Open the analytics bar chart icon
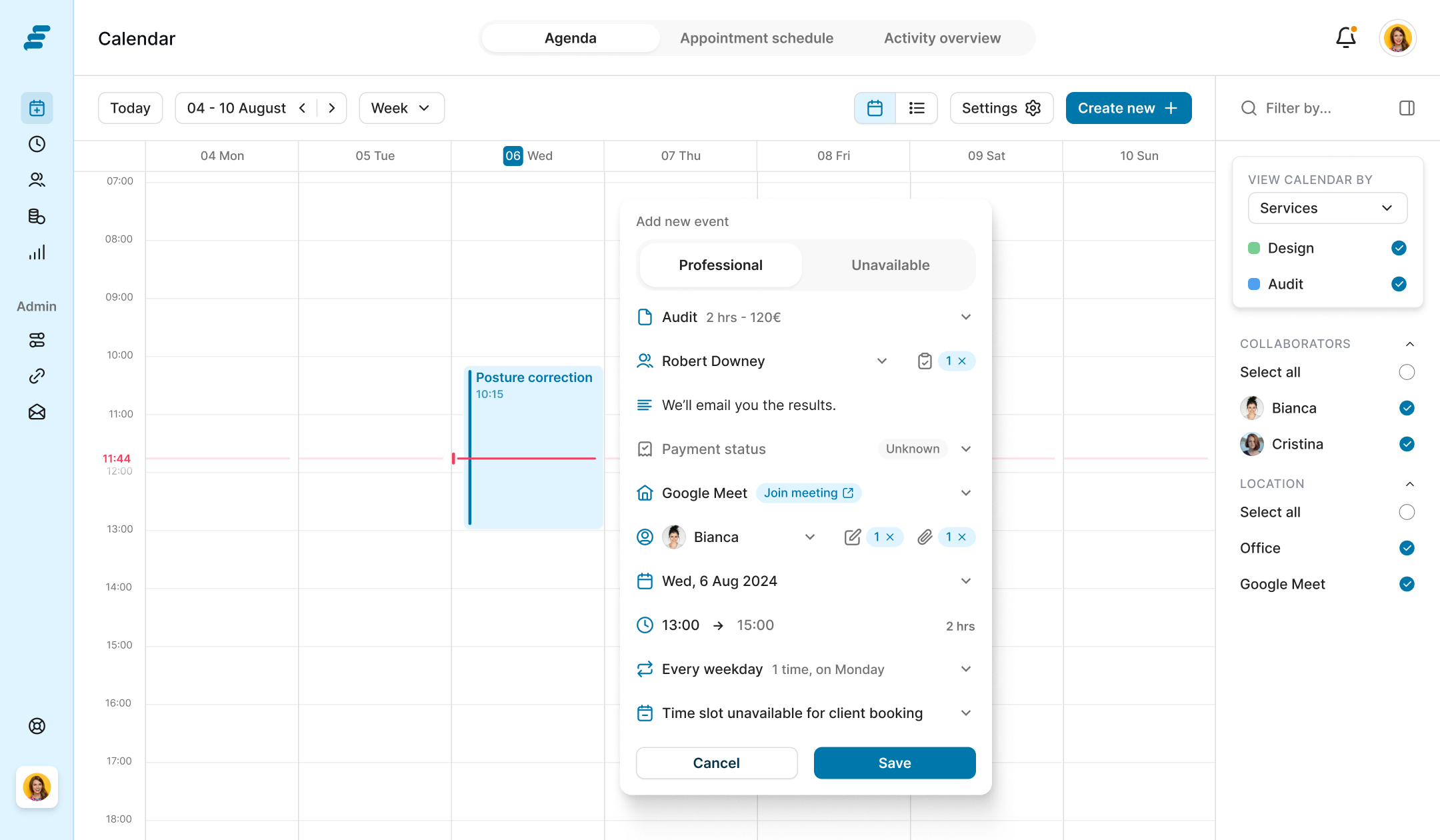Screen dimensions: 1440x840 37,252
